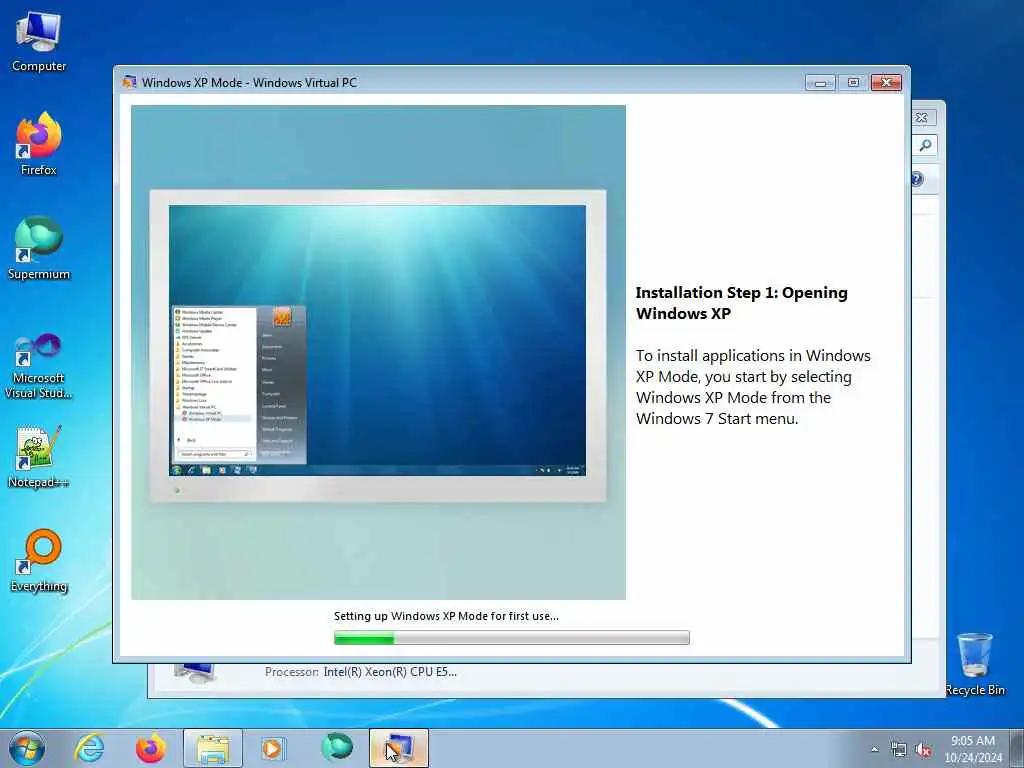The width and height of the screenshot is (1024, 768).
Task: Select the Microsoft Visual Studio desktop shortcut
Action: coord(39,366)
